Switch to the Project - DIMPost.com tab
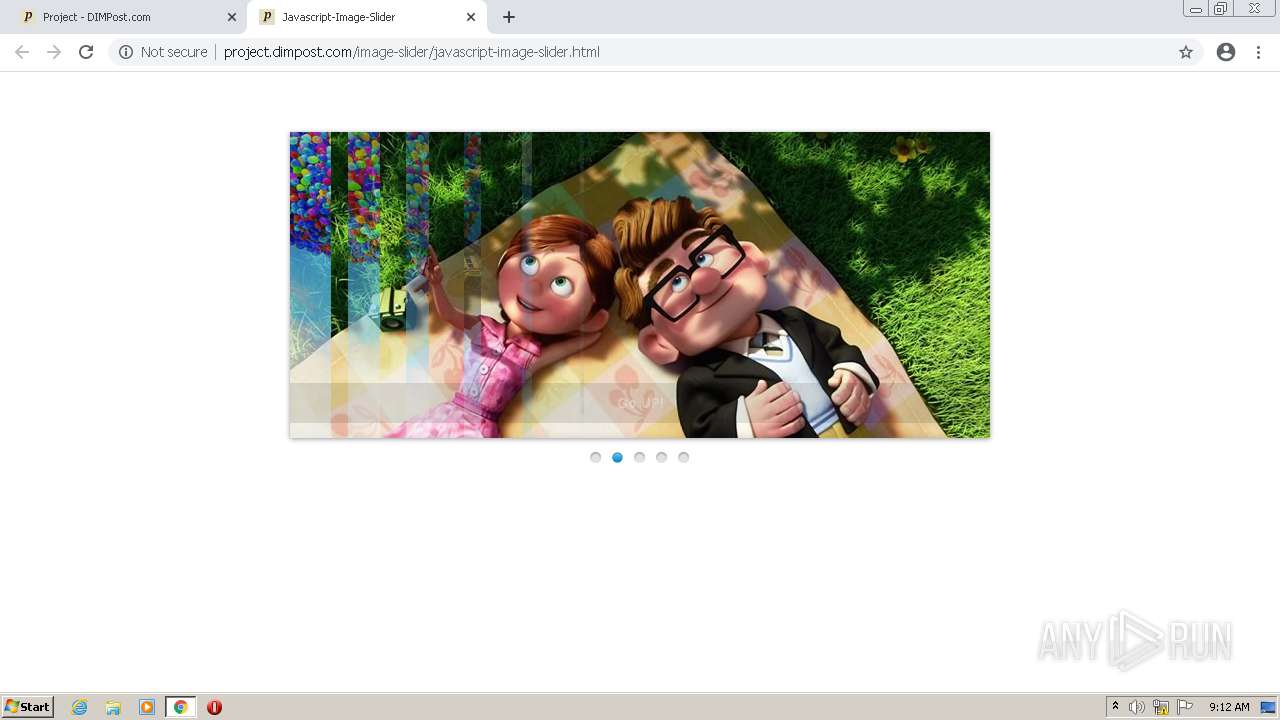 point(125,17)
